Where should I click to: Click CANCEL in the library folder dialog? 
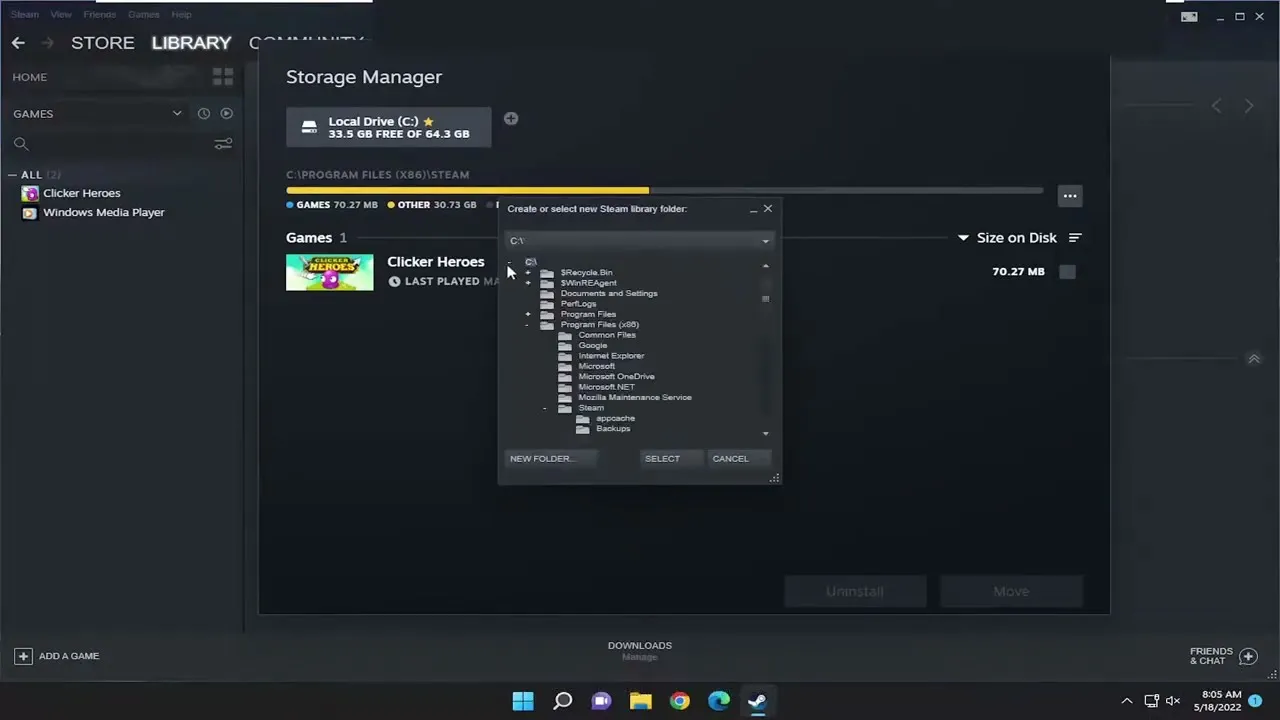pos(730,458)
